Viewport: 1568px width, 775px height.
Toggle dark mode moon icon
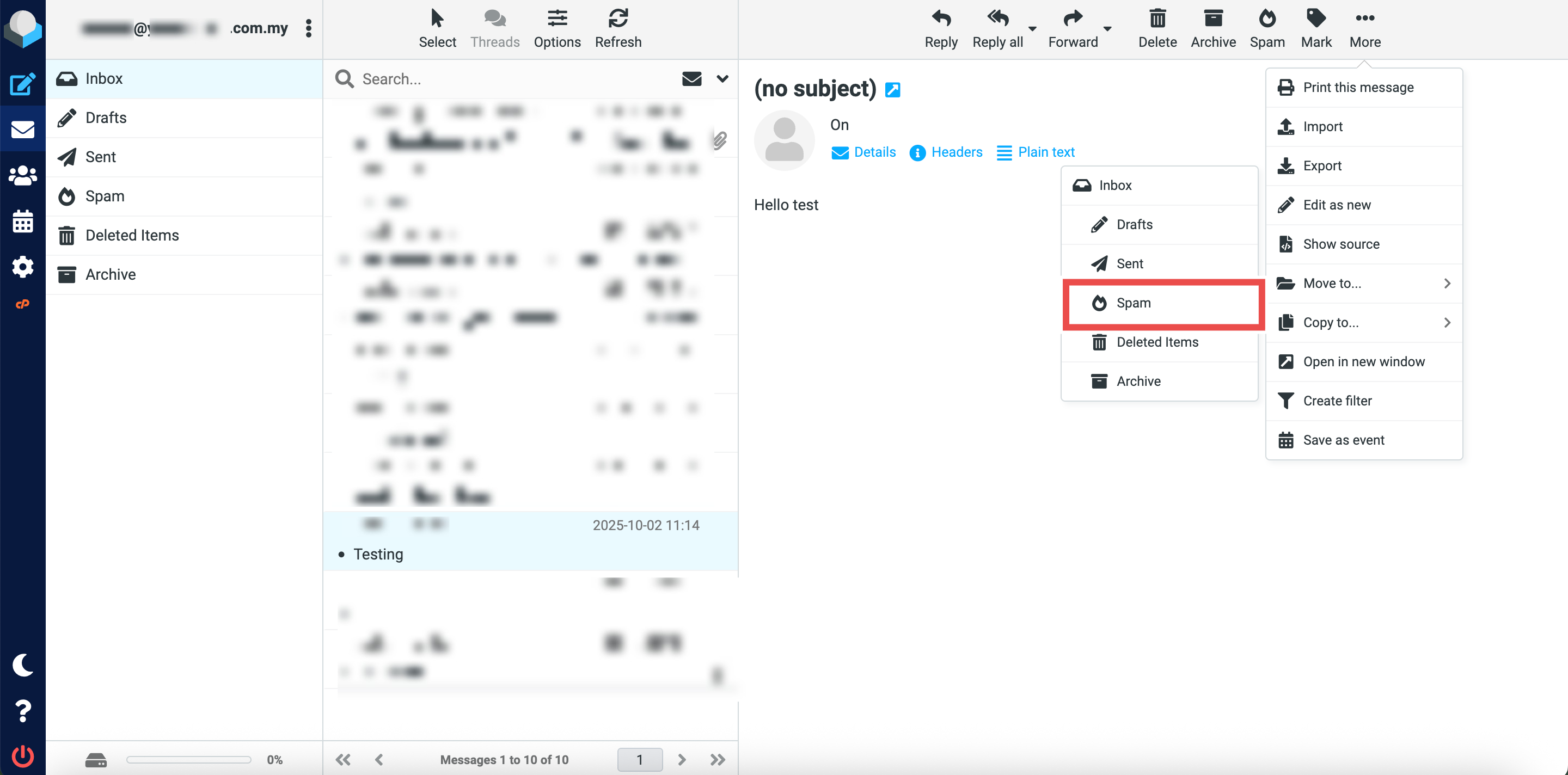click(22, 665)
